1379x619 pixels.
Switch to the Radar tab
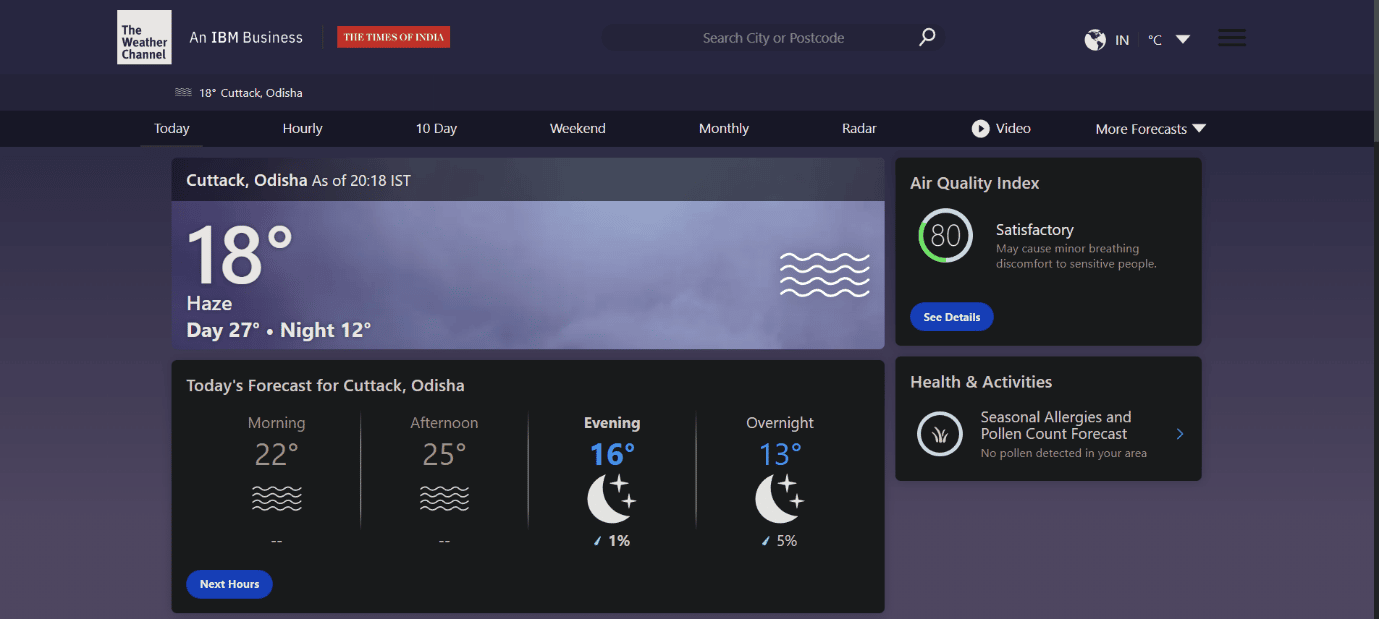[859, 128]
